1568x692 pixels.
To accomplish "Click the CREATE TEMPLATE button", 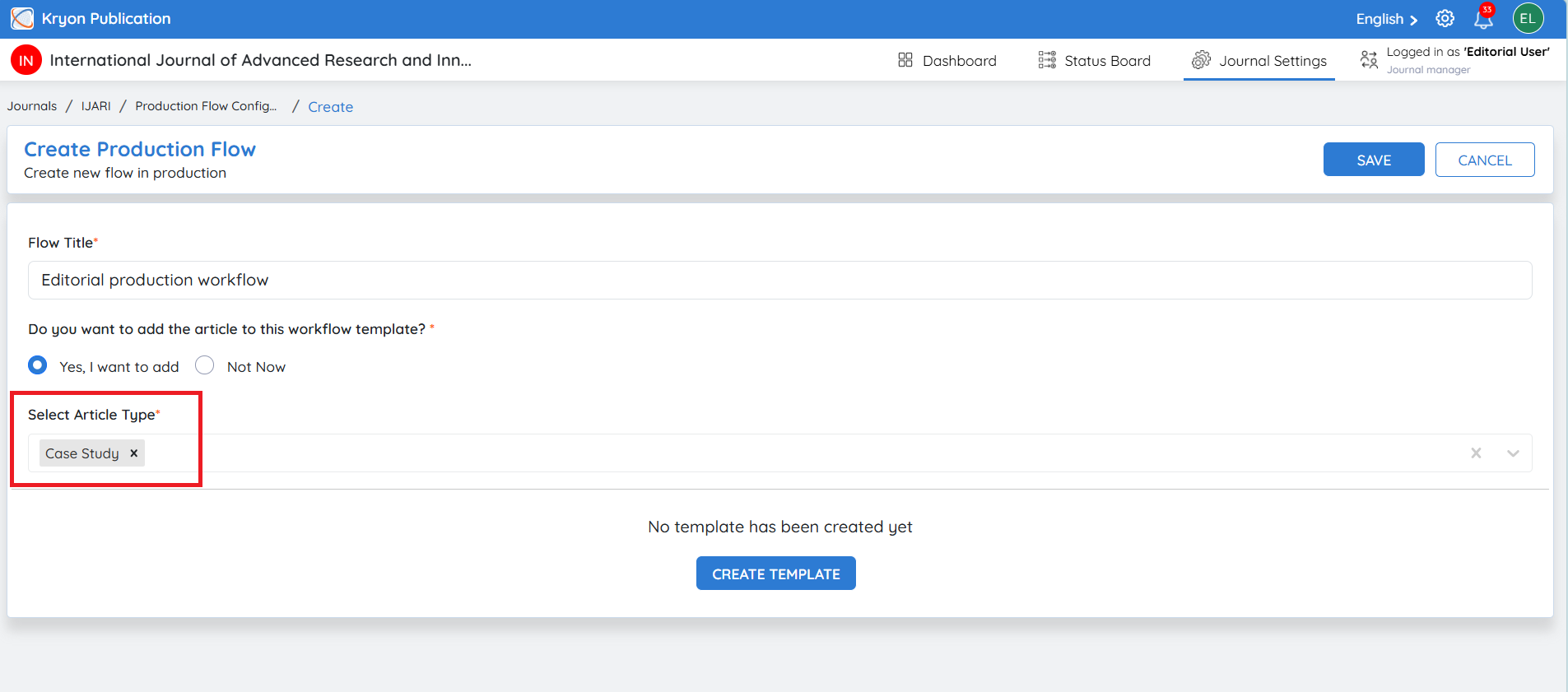I will pyautogui.click(x=776, y=574).
